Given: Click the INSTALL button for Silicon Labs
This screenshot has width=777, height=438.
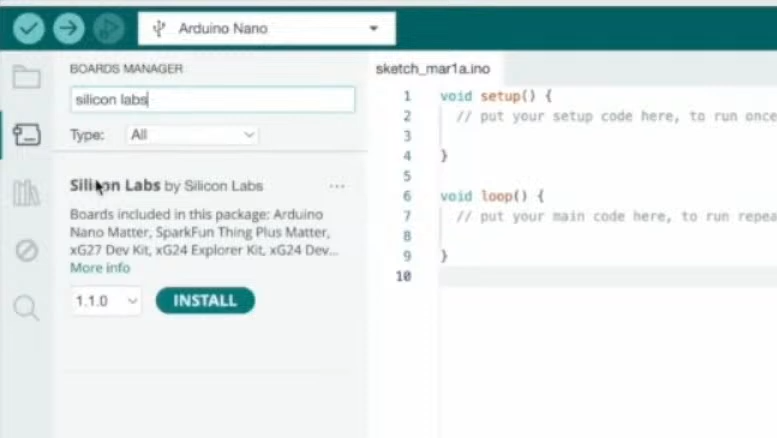Looking at the screenshot, I should pos(205,300).
